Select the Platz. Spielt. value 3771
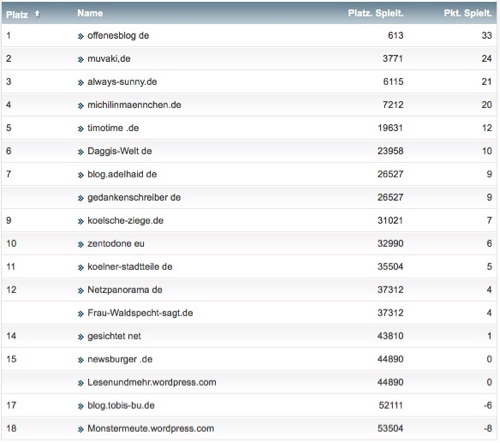Viewport: 500px width, 443px height. tap(393, 59)
